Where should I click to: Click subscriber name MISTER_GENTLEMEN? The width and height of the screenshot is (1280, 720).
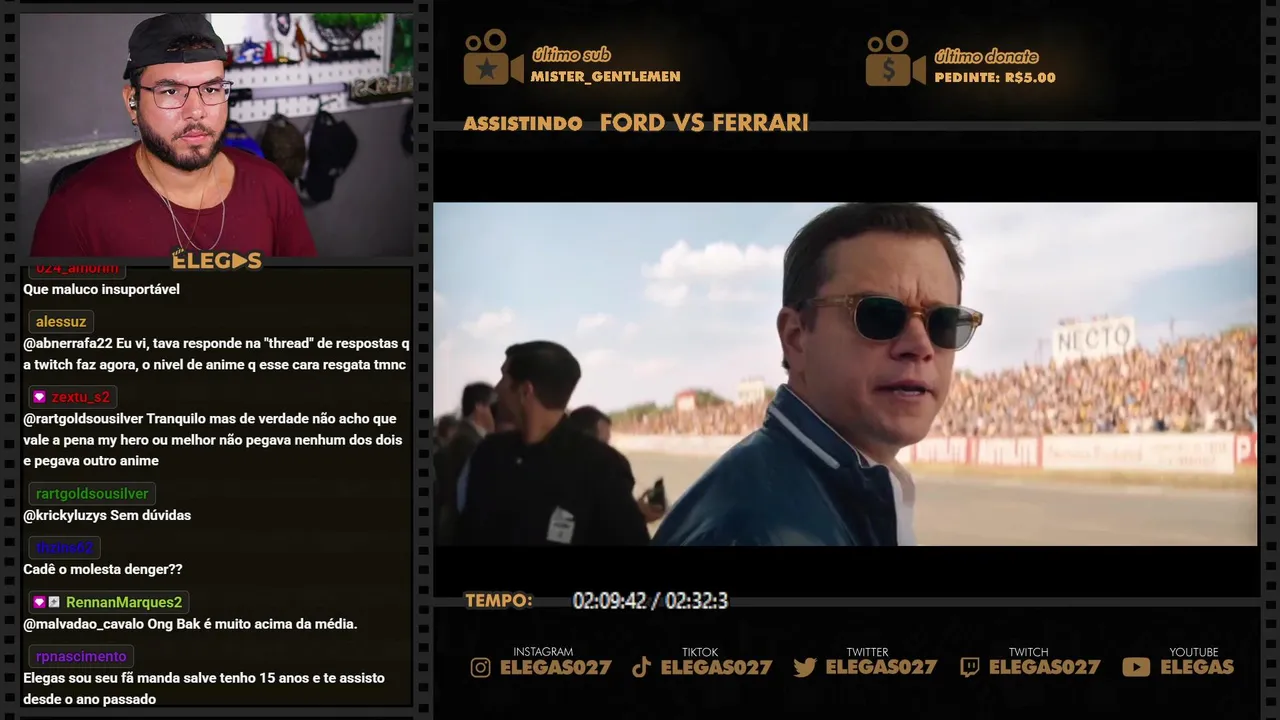pos(606,77)
